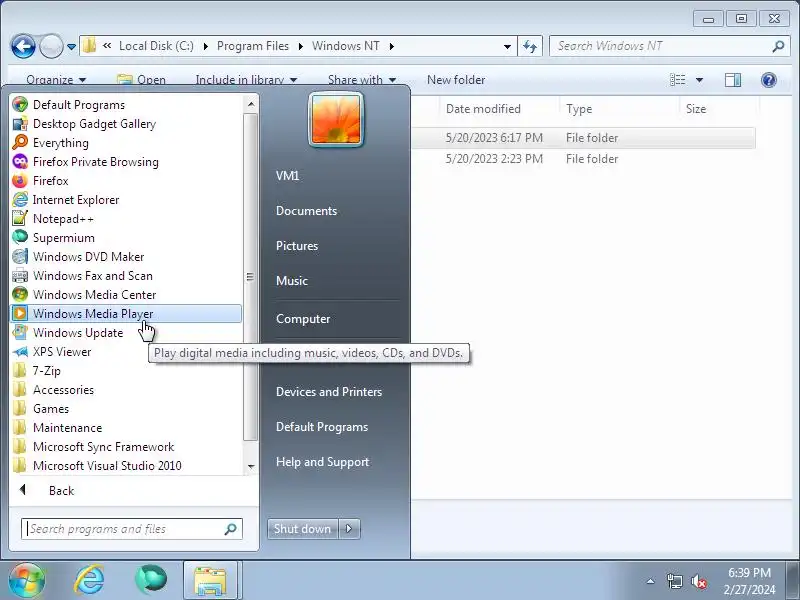Open the Everything search app icon
This screenshot has height=600, width=800.
[x=20, y=142]
